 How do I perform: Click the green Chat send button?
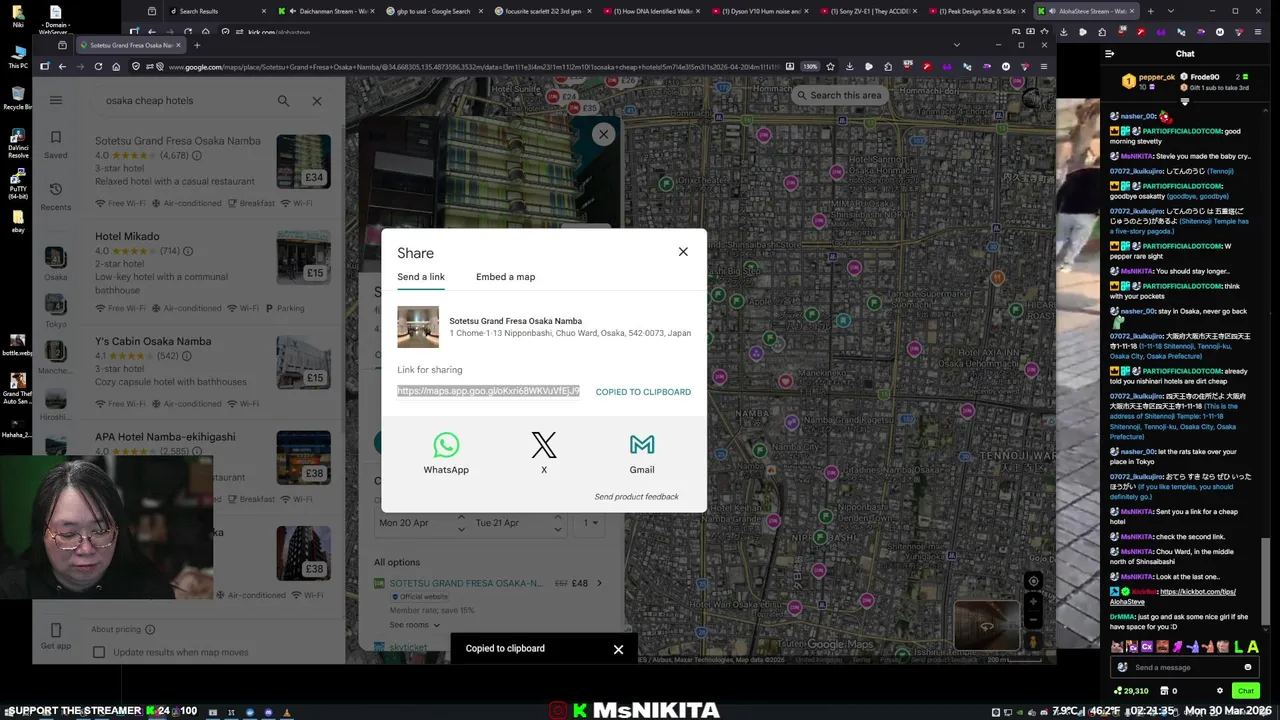[1245, 691]
